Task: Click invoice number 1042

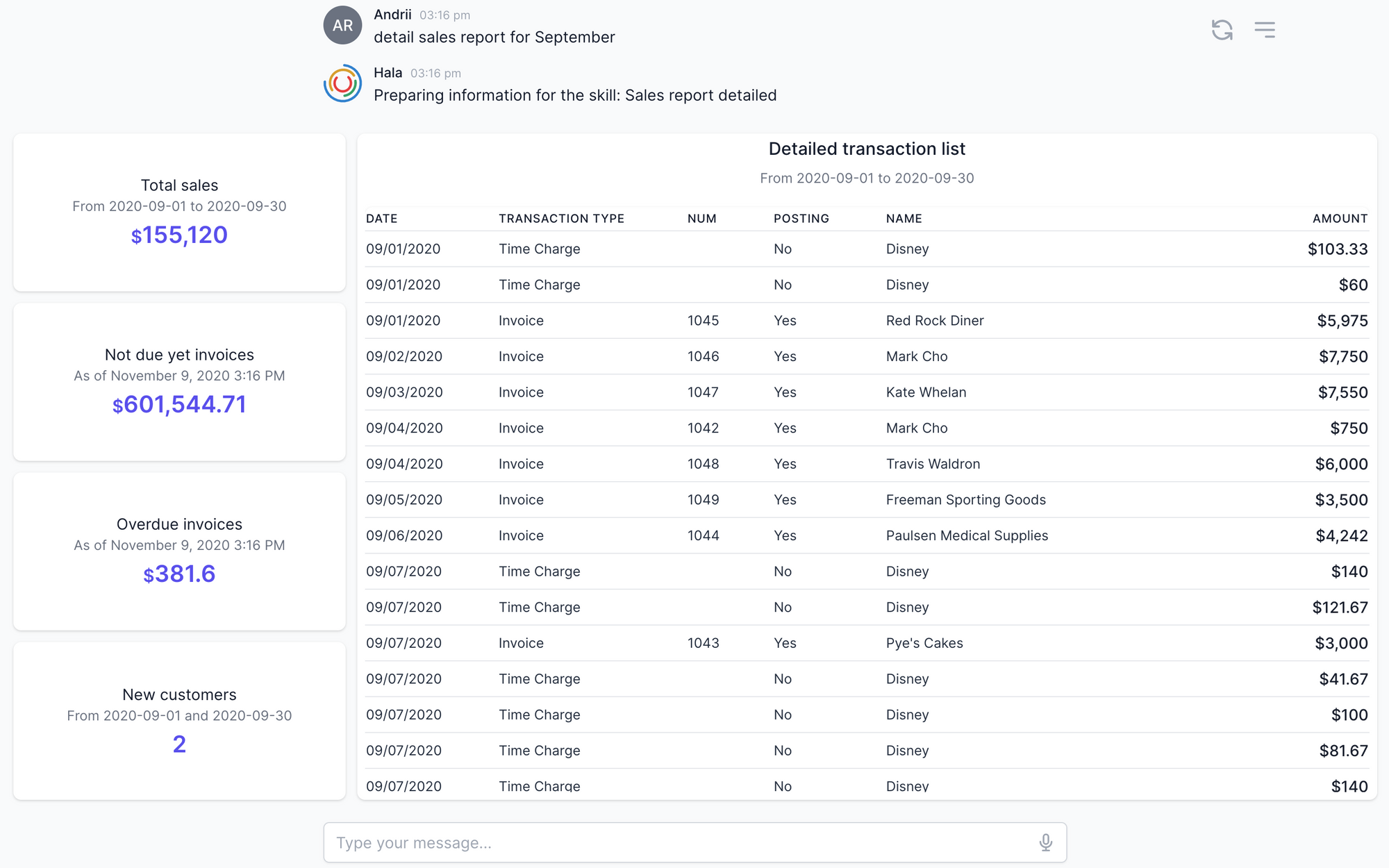Action: (x=703, y=428)
